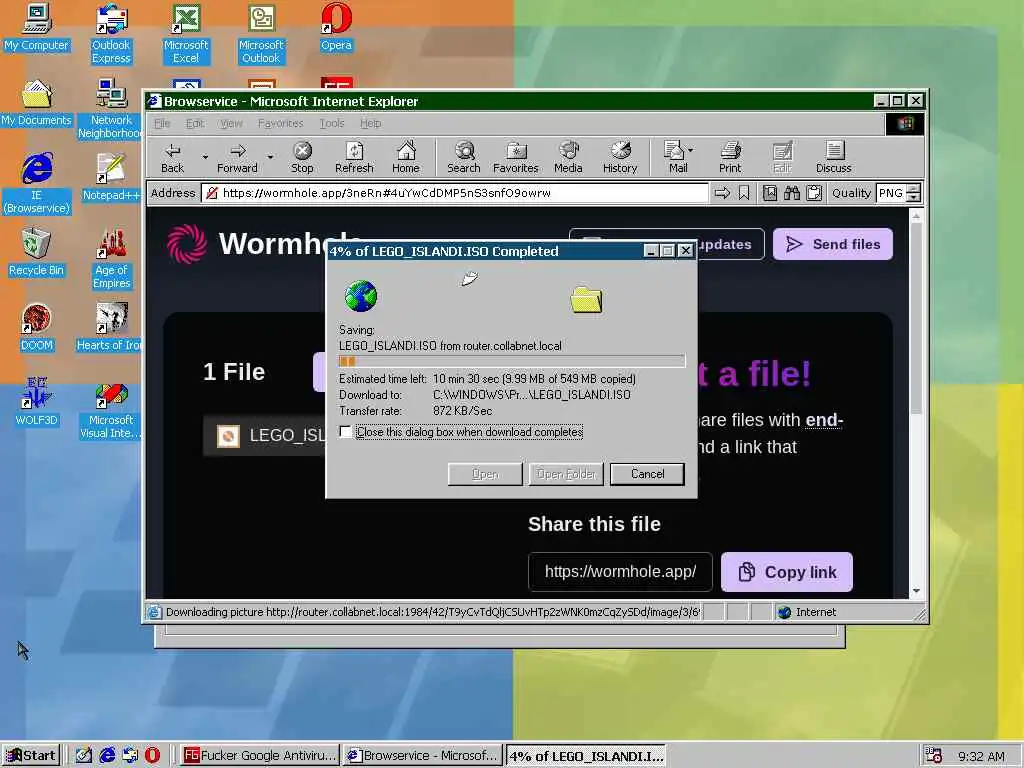Open the Start menu

(31, 756)
